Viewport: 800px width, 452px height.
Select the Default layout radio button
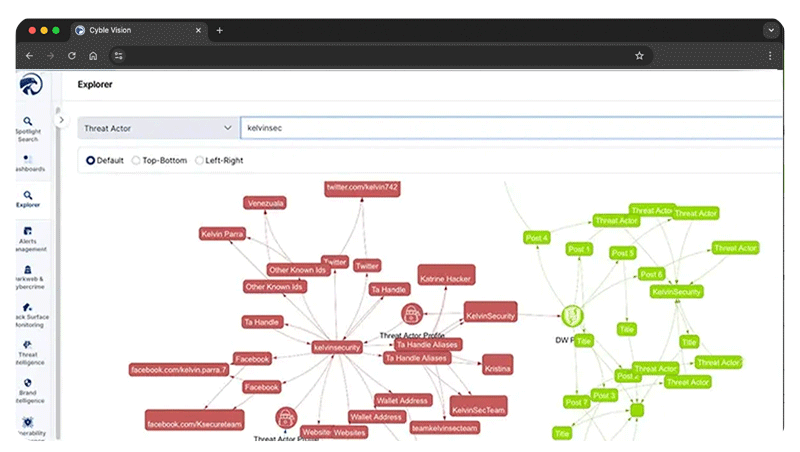91,160
